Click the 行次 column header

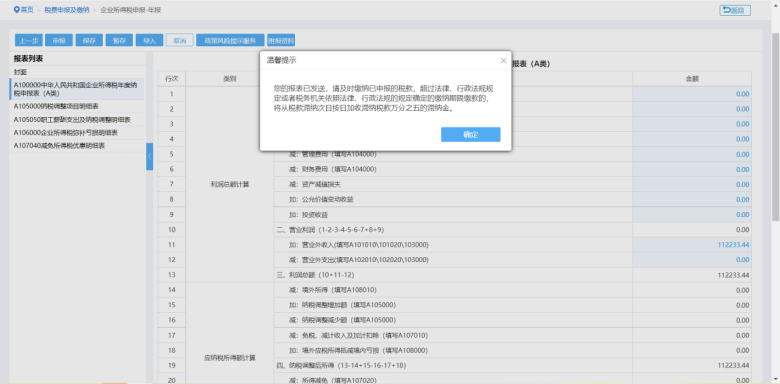[172, 79]
